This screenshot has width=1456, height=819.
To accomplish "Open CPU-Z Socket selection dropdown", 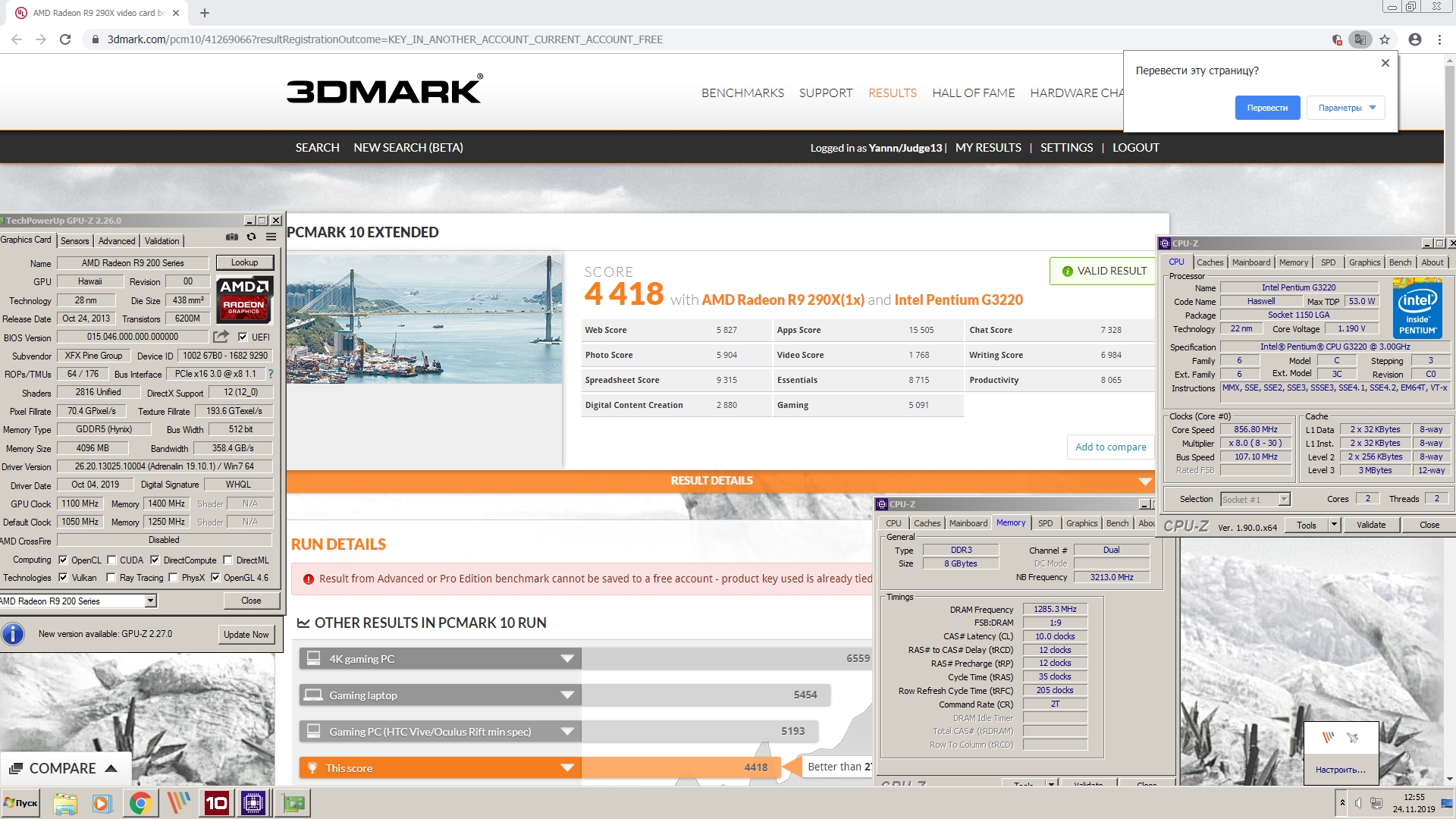I will [x=1284, y=499].
